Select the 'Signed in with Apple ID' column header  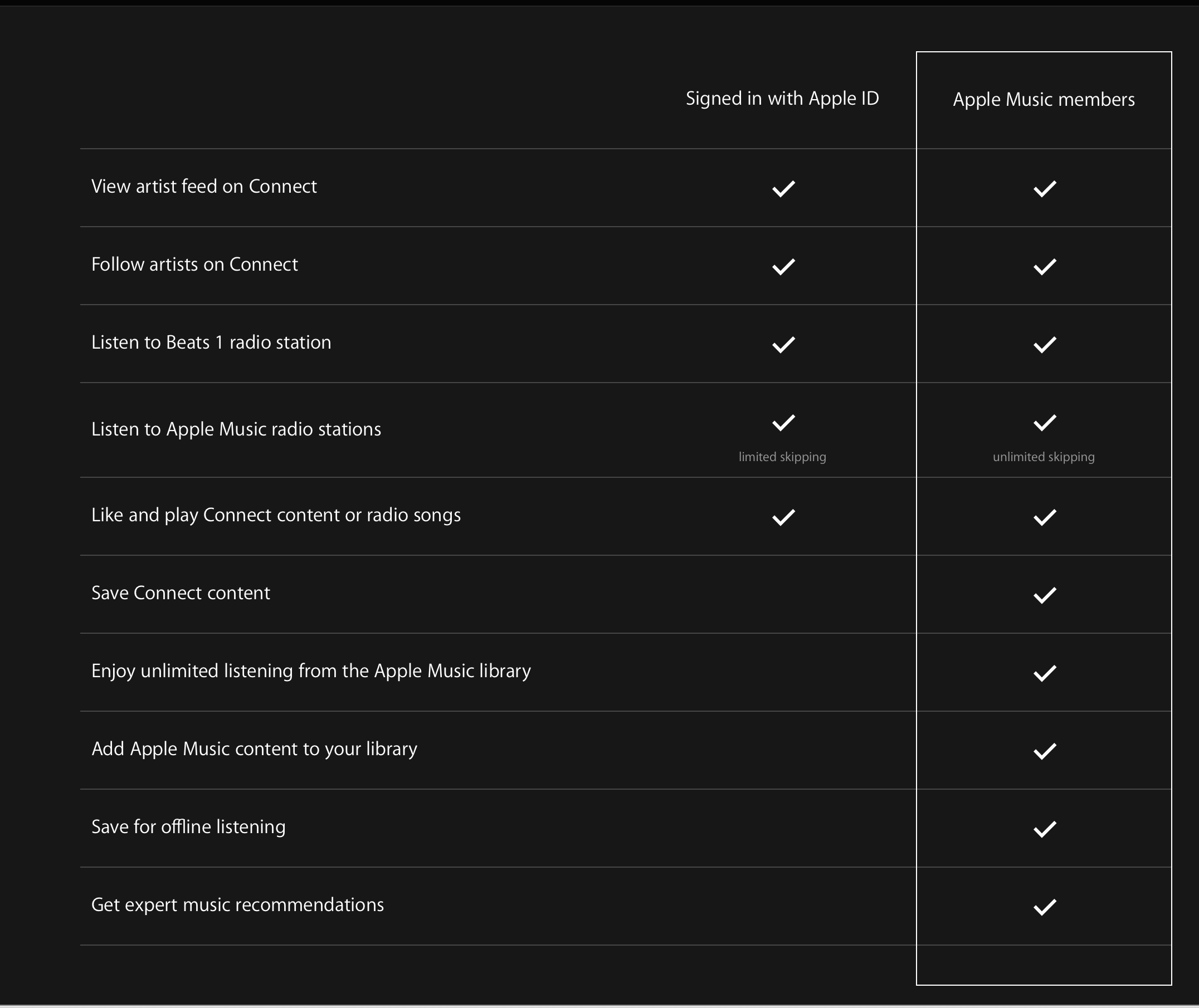click(782, 99)
